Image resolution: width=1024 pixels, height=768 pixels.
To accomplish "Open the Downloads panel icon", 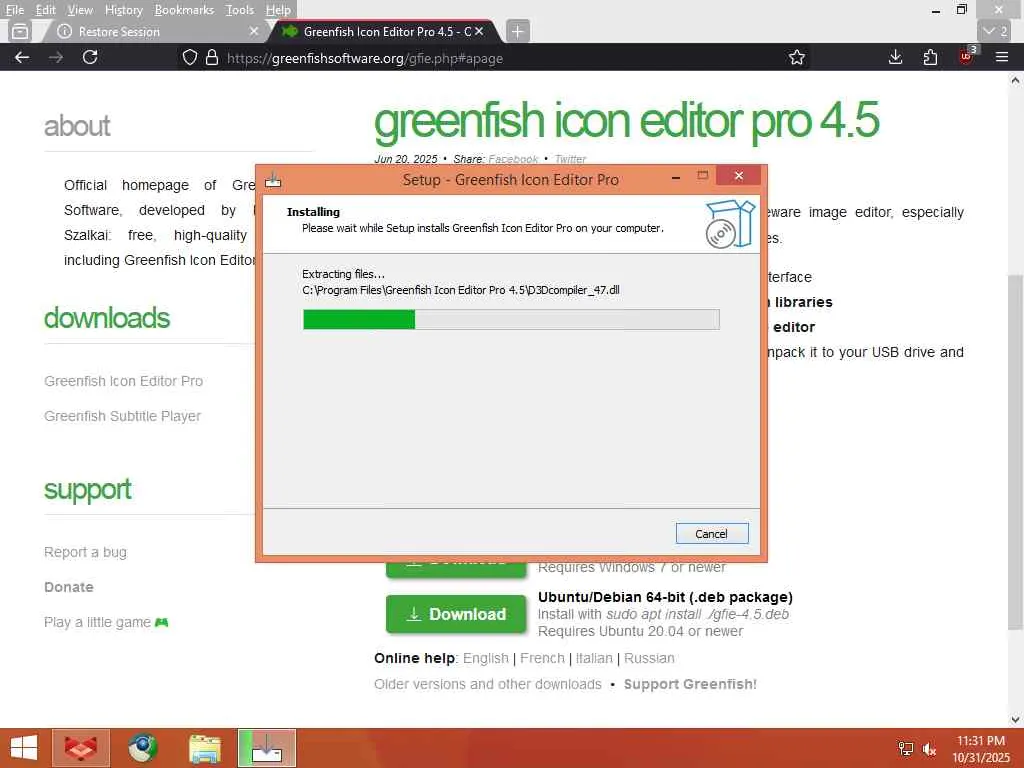I will (895, 57).
